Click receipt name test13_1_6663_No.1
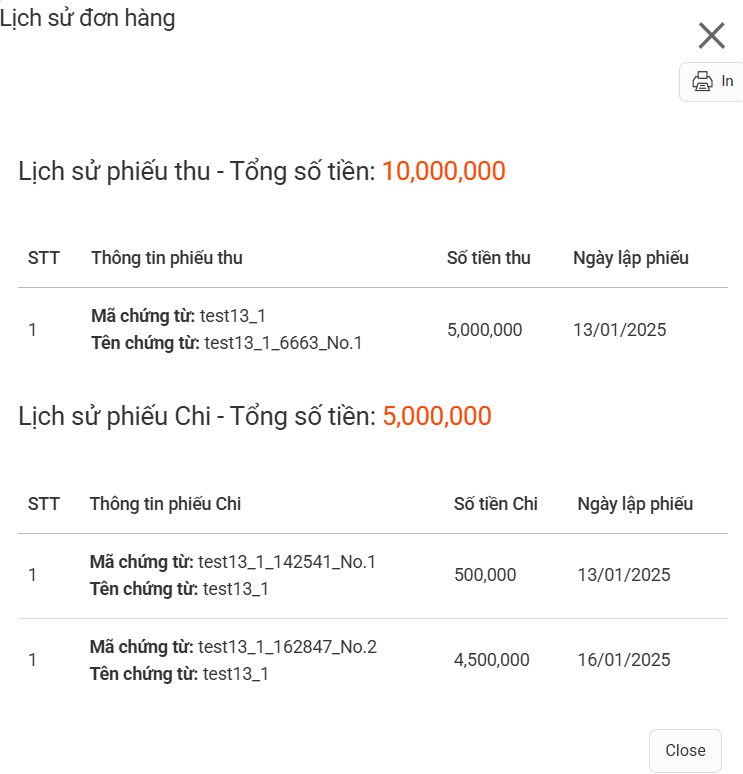The height and width of the screenshot is (774, 743). pos(283,343)
